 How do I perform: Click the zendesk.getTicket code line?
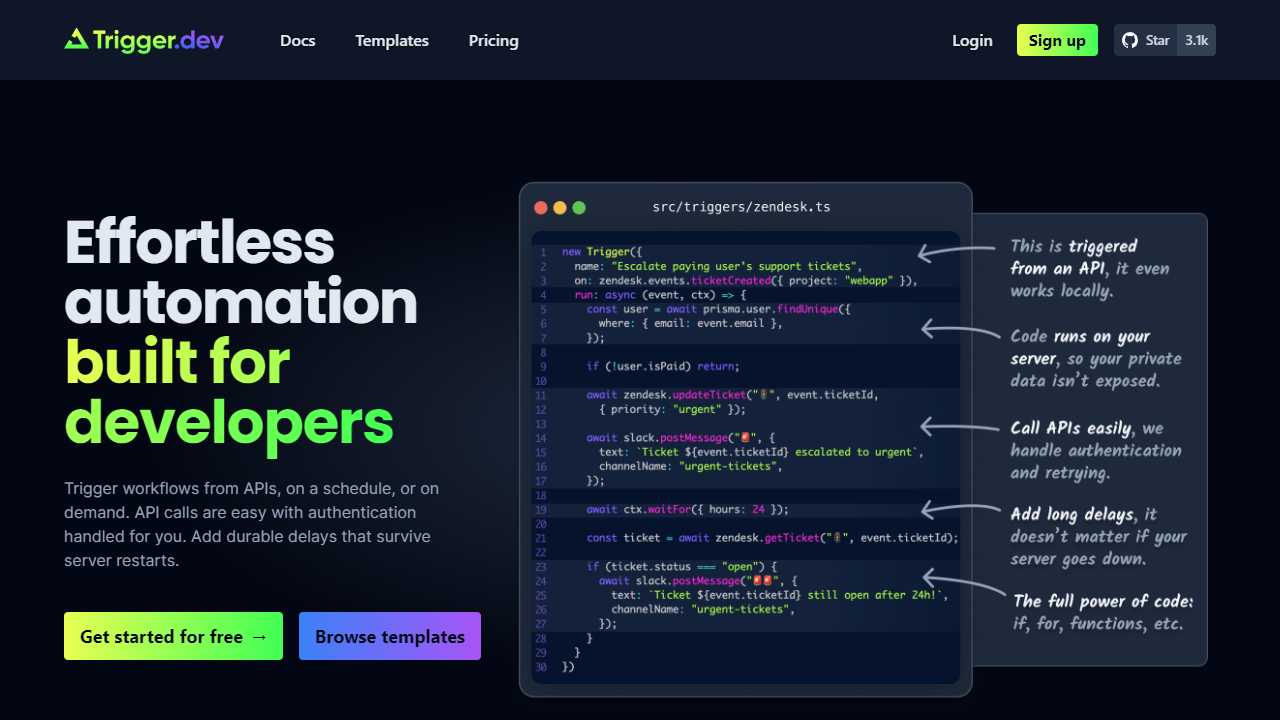click(x=772, y=538)
